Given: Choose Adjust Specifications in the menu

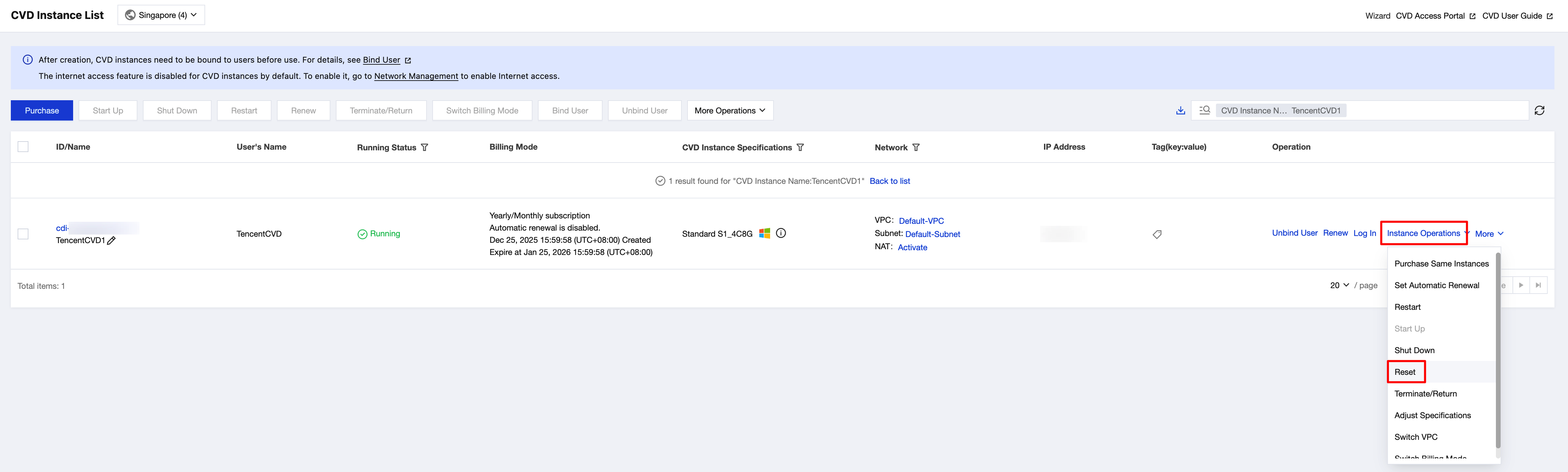Looking at the screenshot, I should (x=1432, y=415).
